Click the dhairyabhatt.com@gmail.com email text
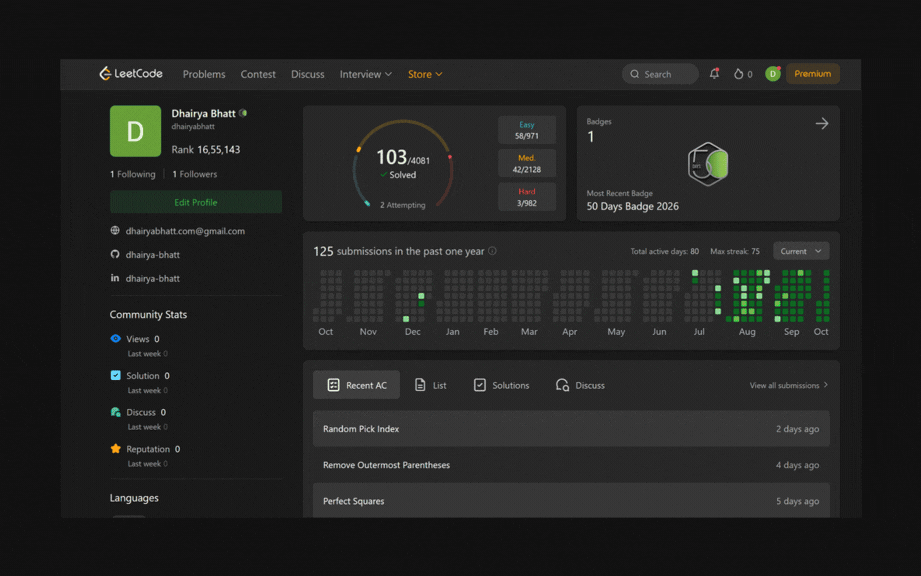The height and width of the screenshot is (576, 921). pyautogui.click(x=185, y=231)
